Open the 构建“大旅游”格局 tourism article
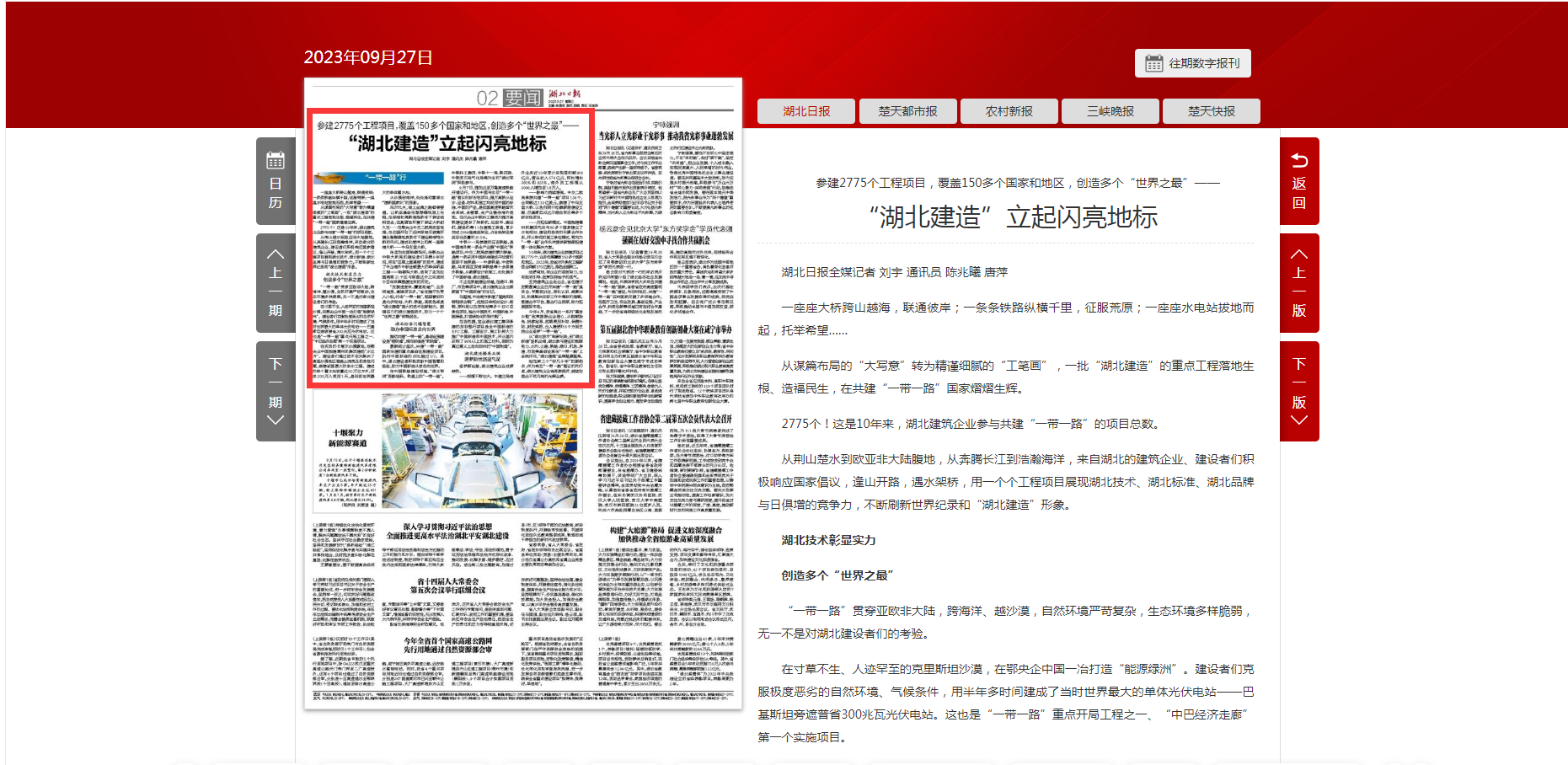This screenshot has width=1568, height=765. click(x=666, y=577)
